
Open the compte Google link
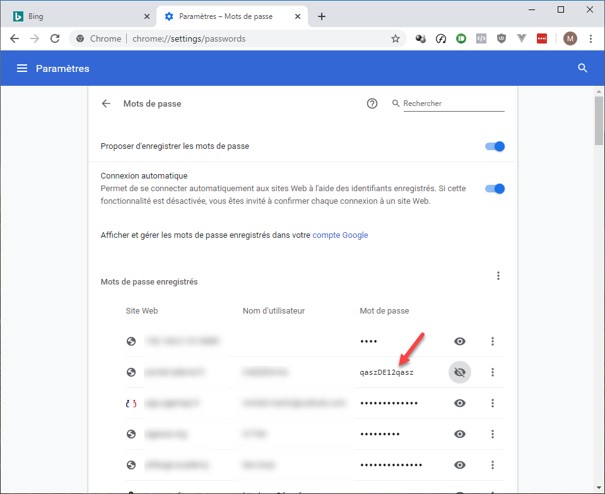click(x=340, y=235)
